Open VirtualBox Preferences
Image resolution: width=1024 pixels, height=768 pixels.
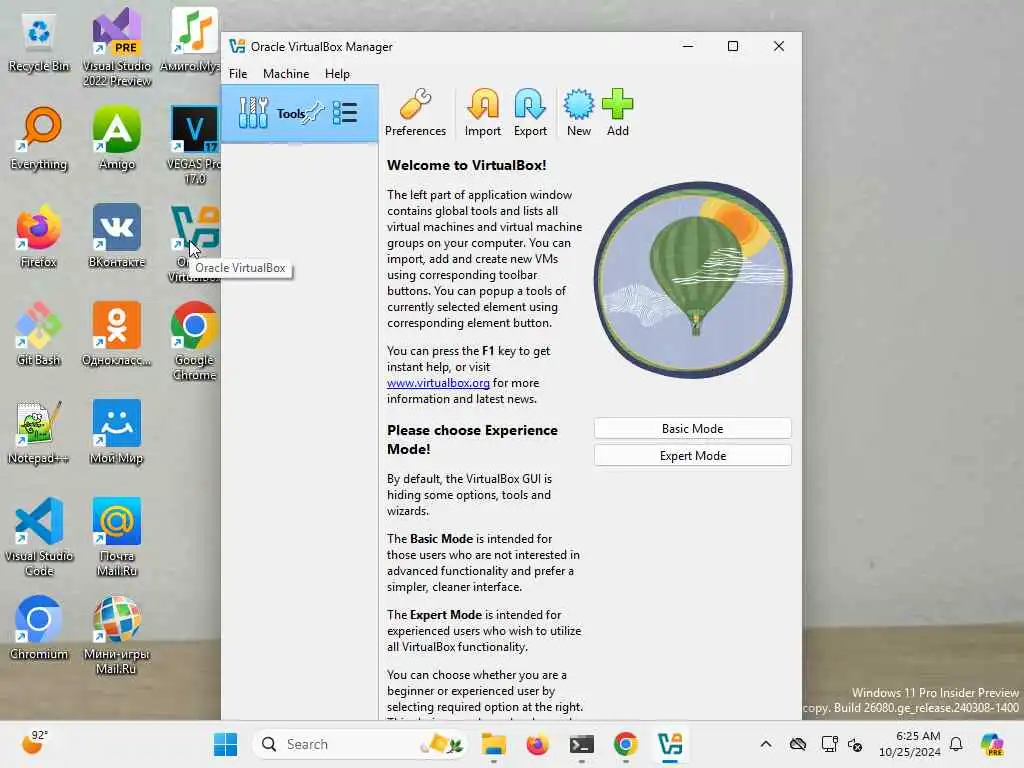[x=415, y=112]
